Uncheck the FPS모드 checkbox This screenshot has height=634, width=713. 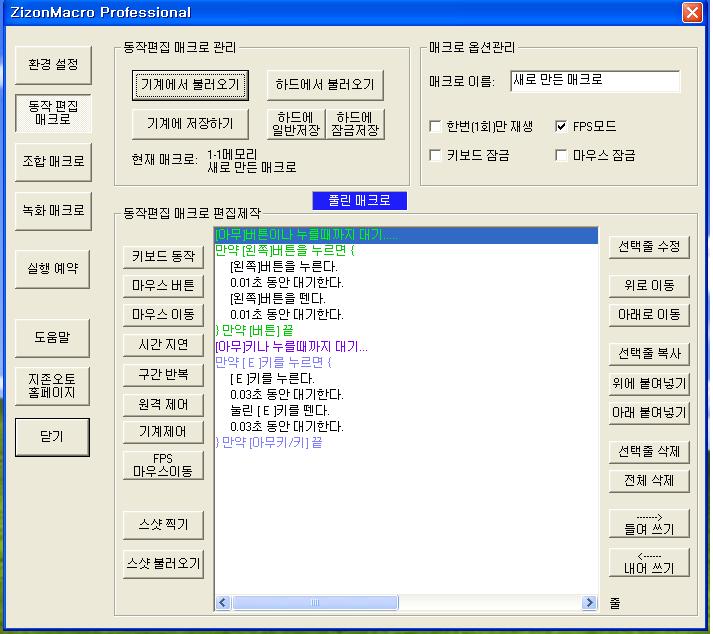562,127
